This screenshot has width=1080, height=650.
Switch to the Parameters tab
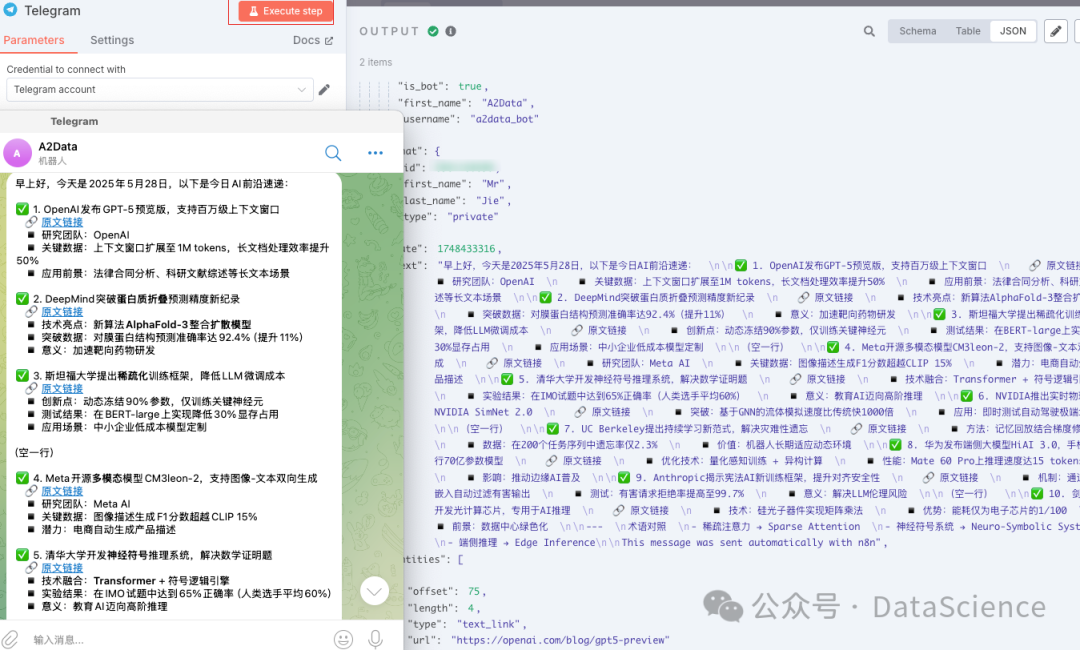coord(34,40)
